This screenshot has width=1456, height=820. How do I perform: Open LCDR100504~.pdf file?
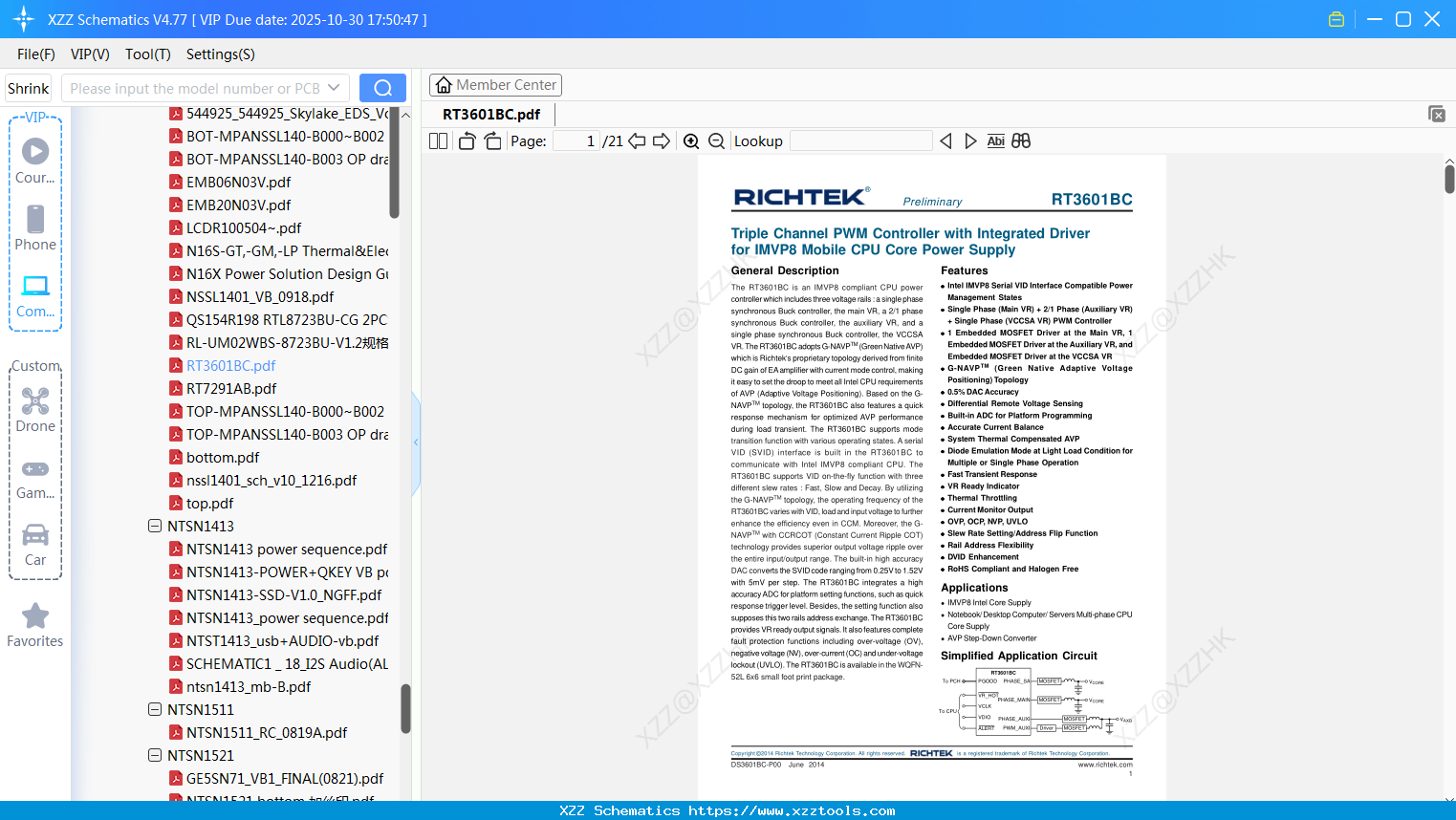point(244,227)
